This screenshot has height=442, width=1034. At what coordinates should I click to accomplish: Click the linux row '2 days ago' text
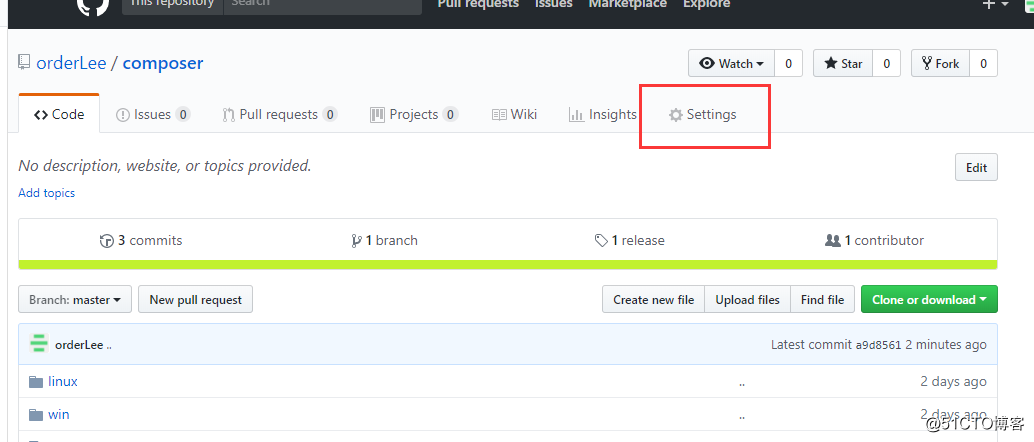point(954,381)
